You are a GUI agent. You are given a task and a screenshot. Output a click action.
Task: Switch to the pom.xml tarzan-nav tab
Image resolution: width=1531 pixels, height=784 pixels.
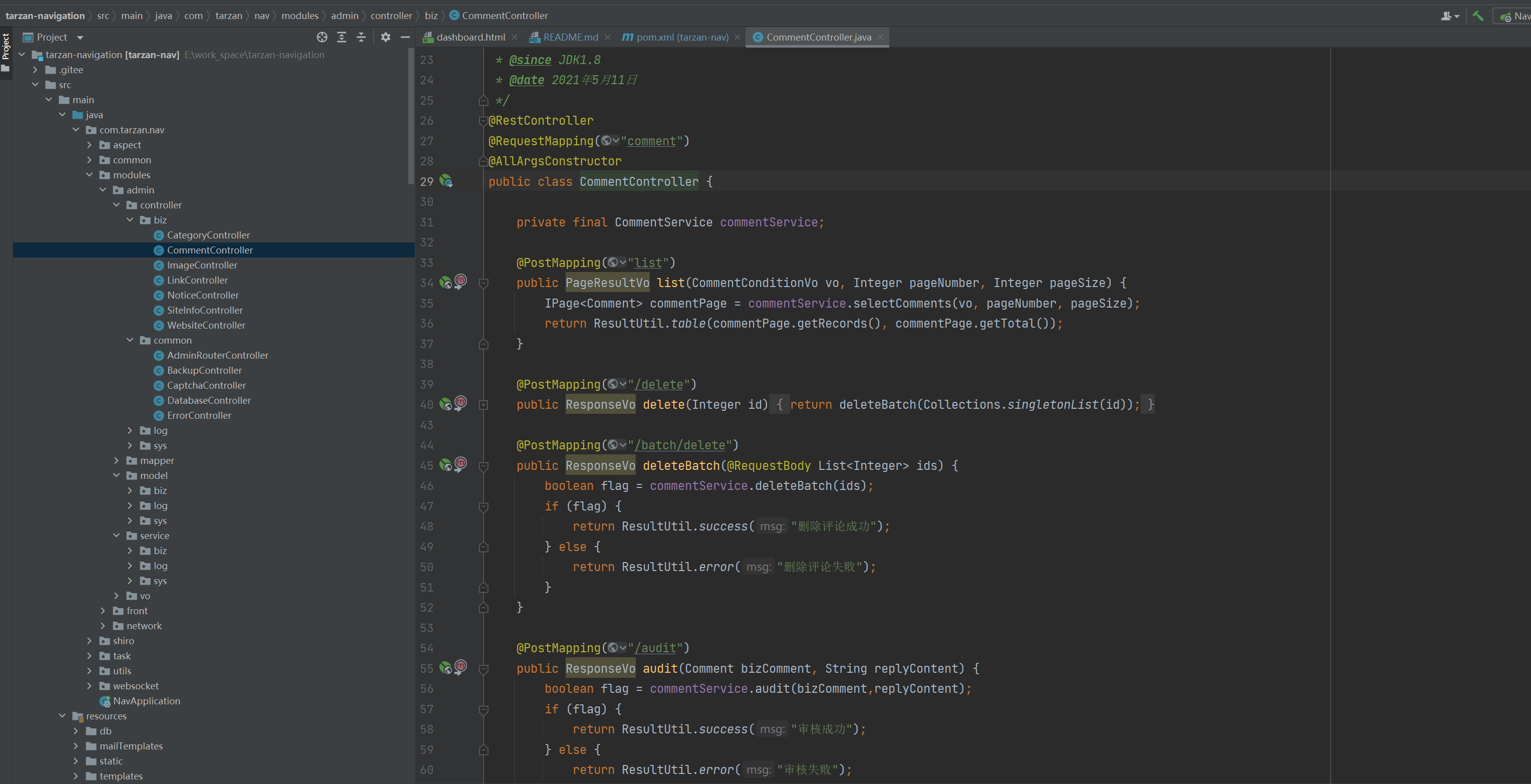(680, 37)
